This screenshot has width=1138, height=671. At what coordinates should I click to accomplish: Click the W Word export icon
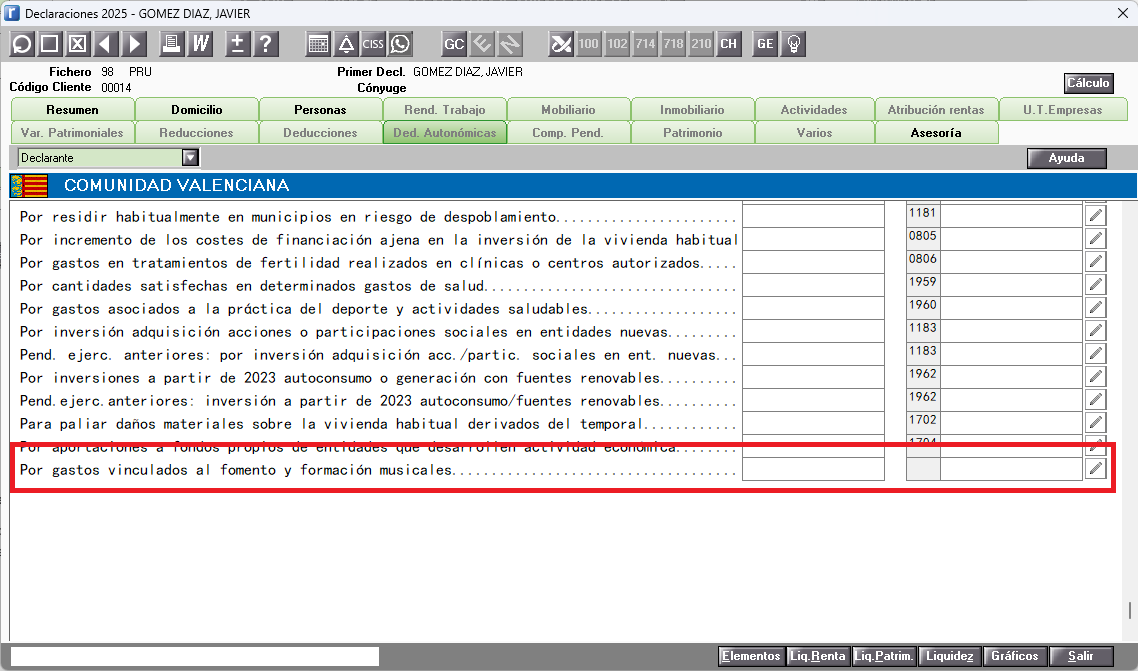(200, 44)
